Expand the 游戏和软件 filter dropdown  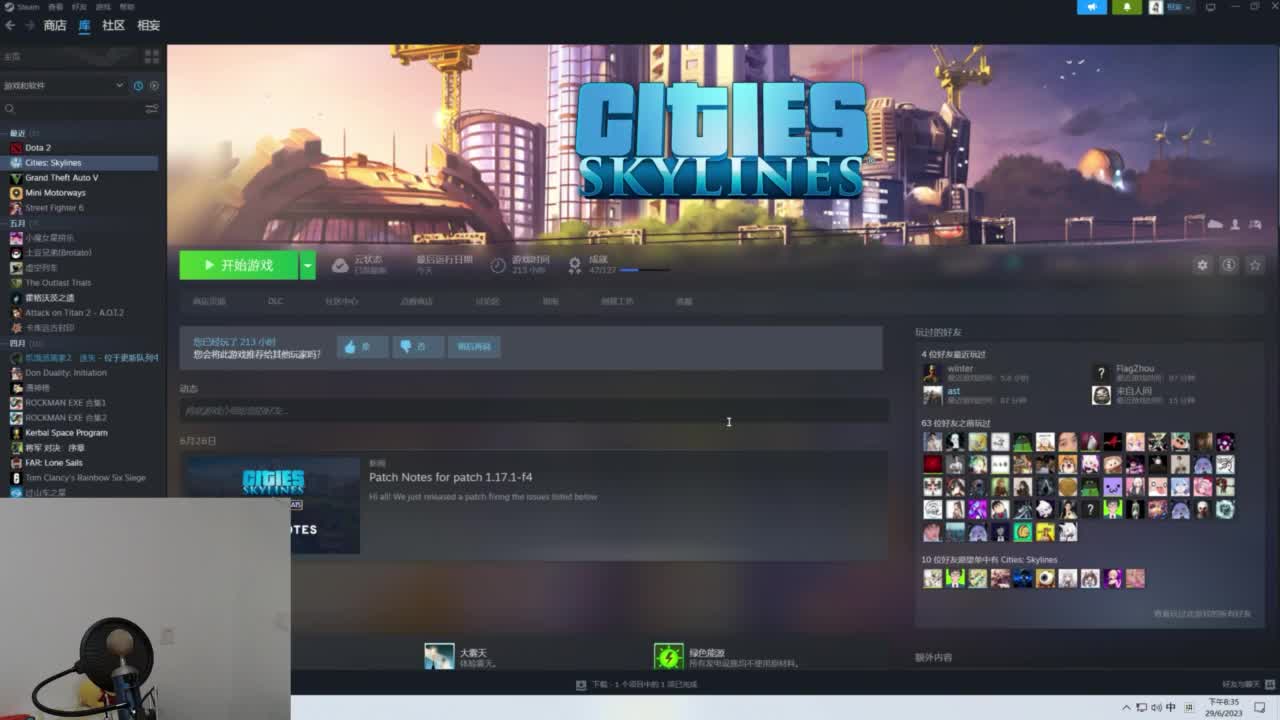pos(63,85)
